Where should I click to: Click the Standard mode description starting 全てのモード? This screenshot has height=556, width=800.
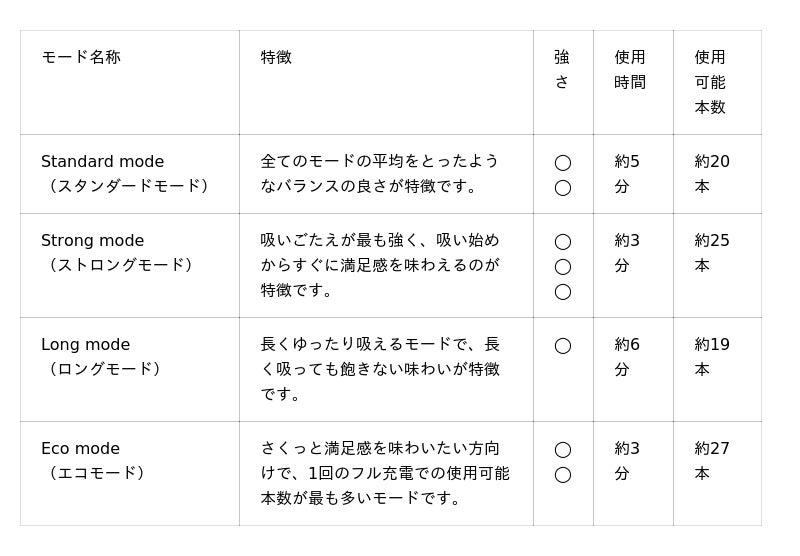pyautogui.click(x=379, y=174)
